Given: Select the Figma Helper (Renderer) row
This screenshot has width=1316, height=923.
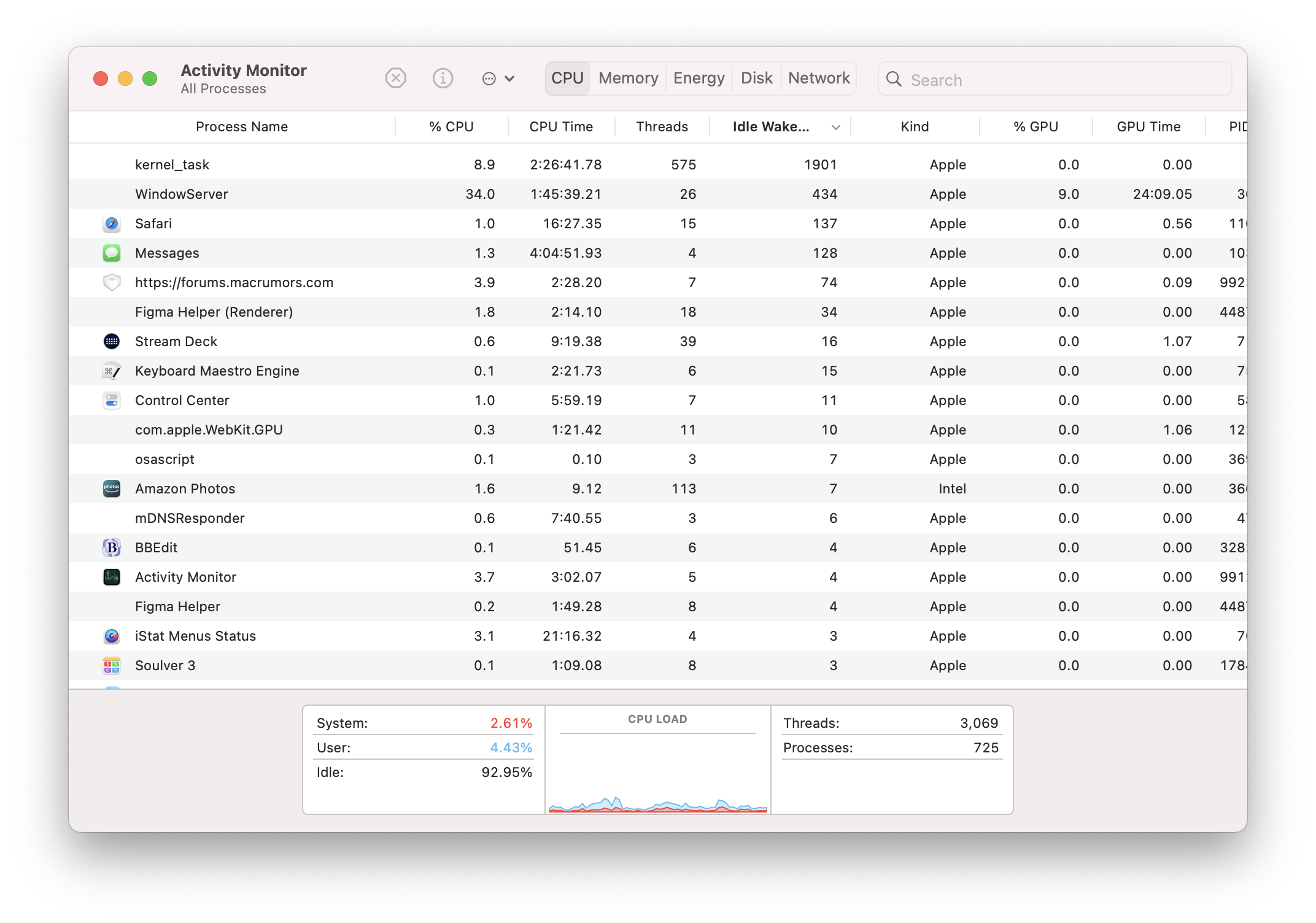Looking at the screenshot, I should coord(658,312).
